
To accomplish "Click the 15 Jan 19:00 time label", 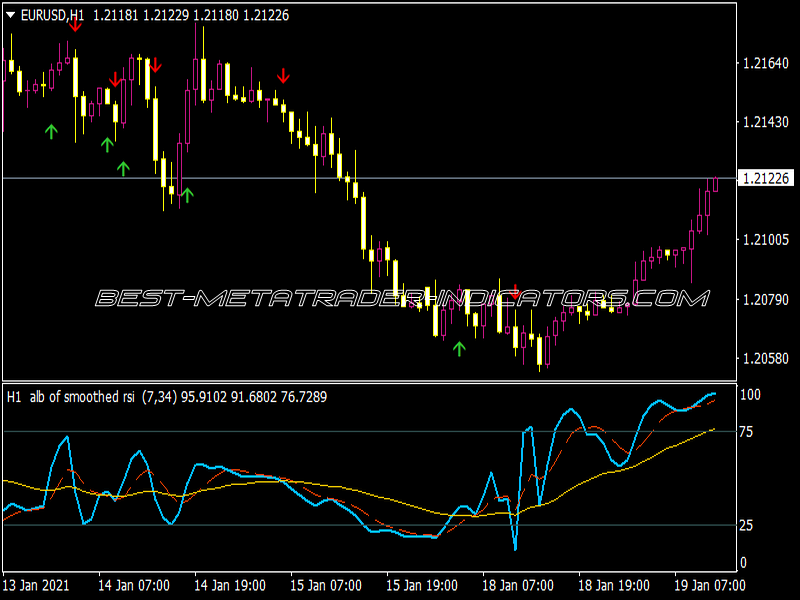I will pos(421,585).
